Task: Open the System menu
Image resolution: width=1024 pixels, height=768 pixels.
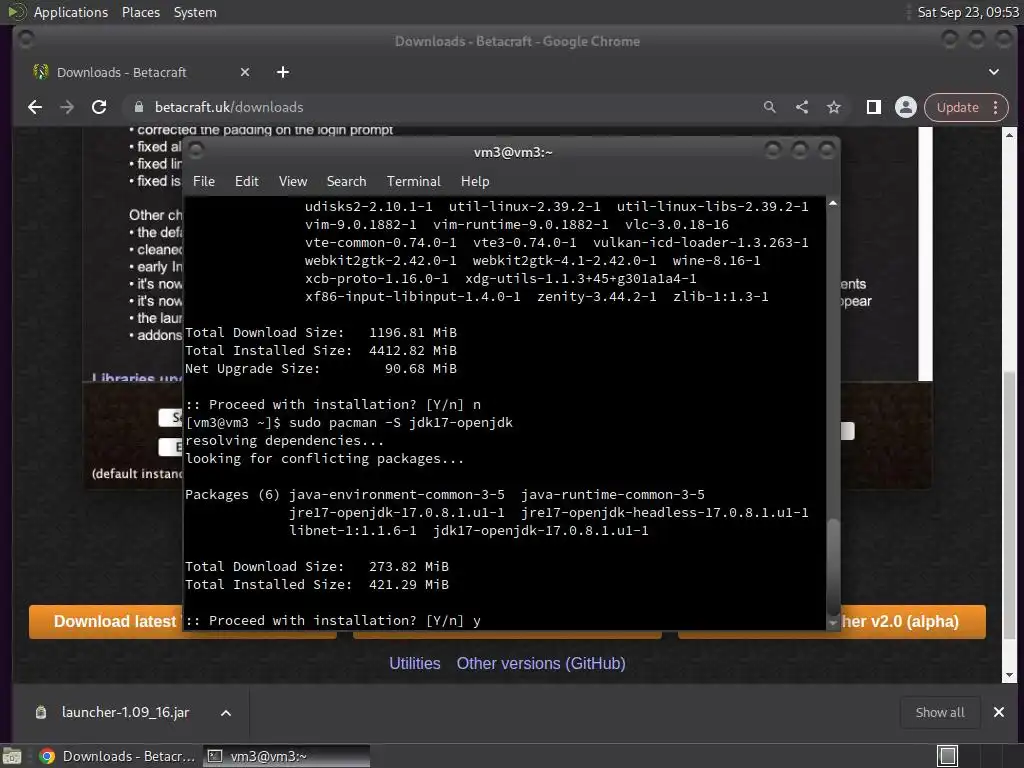Action: point(195,12)
